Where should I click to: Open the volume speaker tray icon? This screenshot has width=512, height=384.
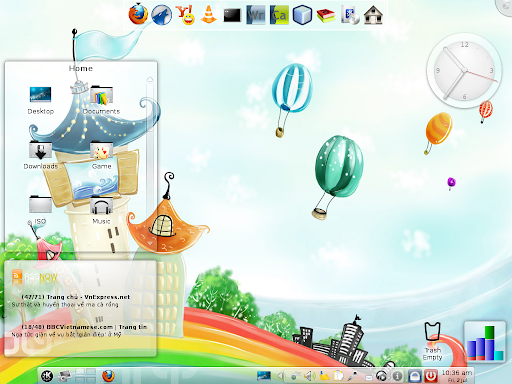click(x=310, y=376)
